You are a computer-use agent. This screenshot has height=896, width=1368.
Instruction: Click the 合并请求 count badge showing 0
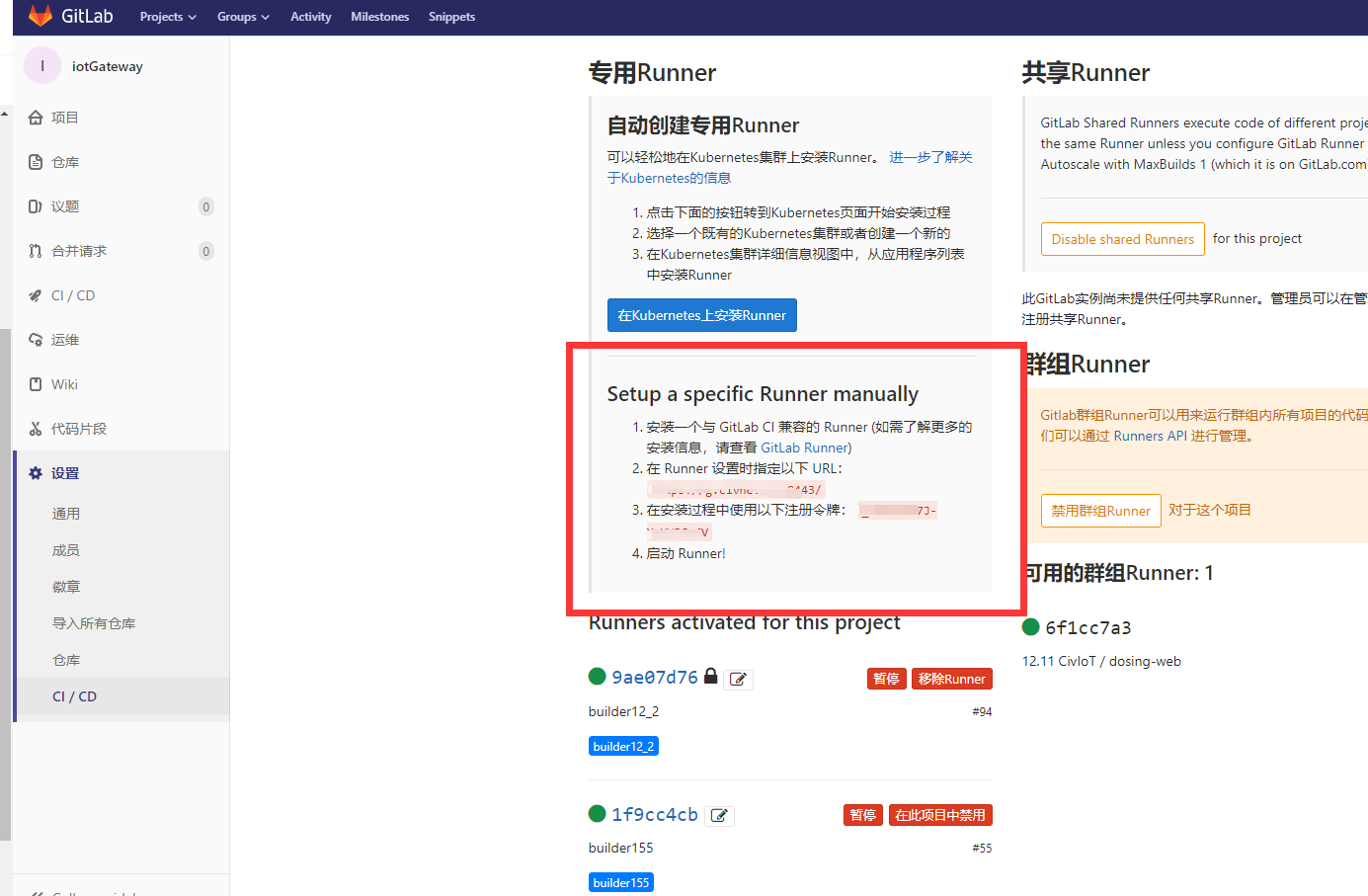coord(205,251)
